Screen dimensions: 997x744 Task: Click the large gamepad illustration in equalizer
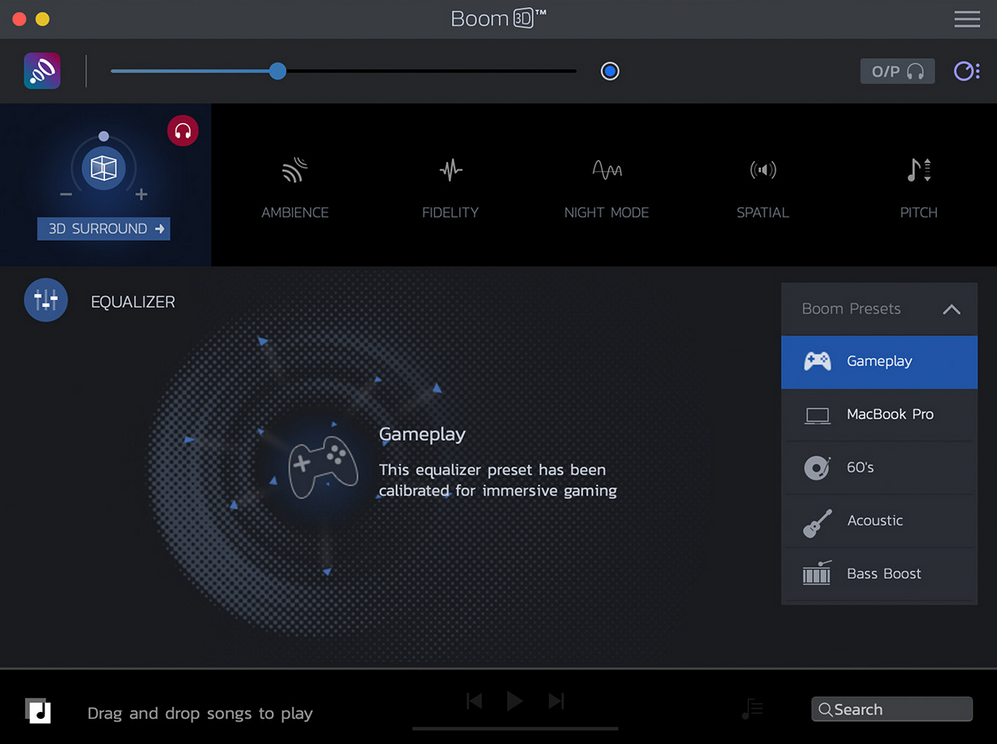[323, 467]
